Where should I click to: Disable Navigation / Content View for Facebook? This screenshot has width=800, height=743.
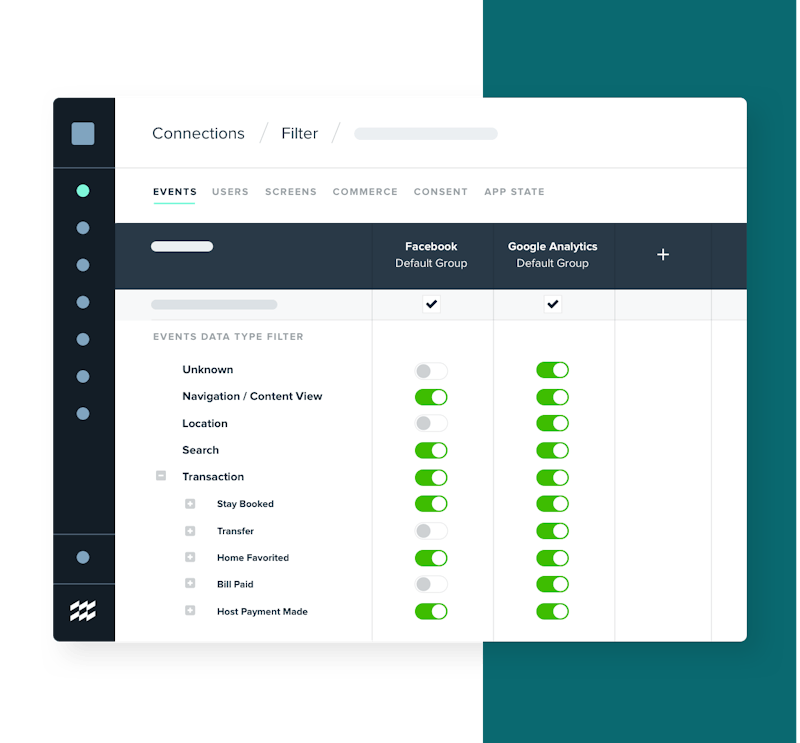(431, 397)
